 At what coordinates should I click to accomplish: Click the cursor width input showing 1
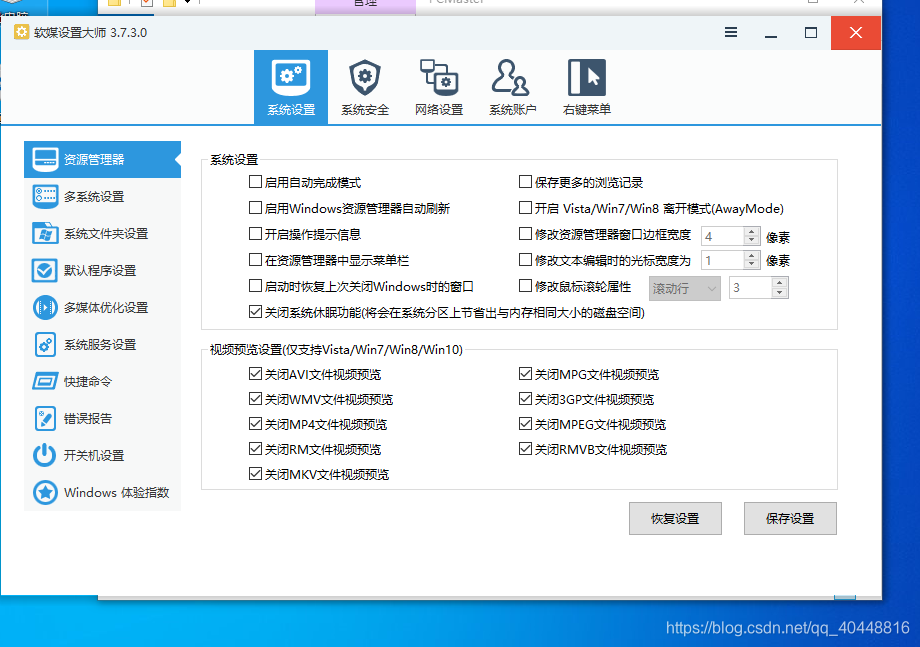click(x=722, y=259)
